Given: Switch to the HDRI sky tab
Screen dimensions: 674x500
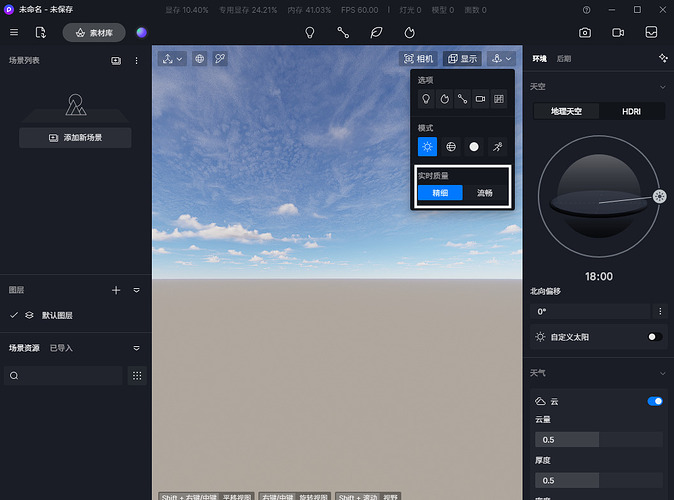Looking at the screenshot, I should tap(631, 111).
